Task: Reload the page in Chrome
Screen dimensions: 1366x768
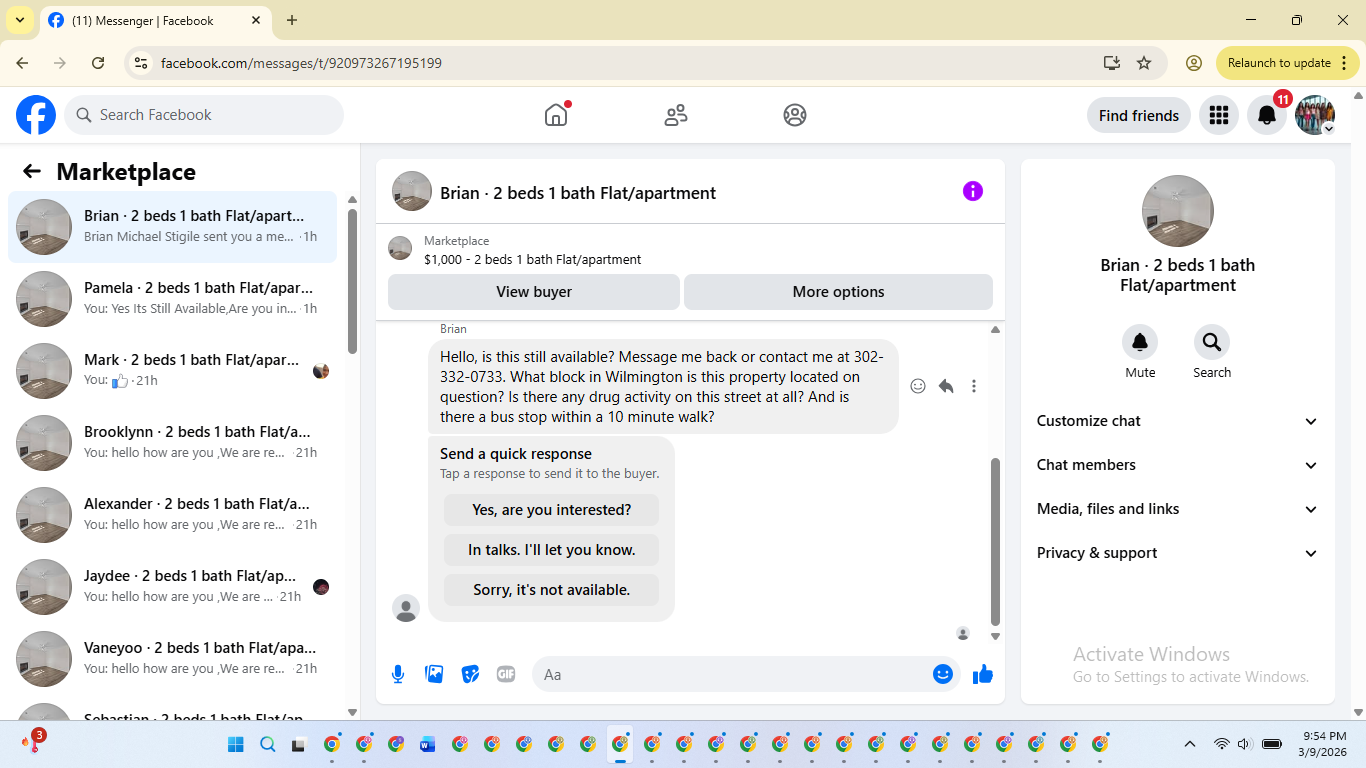Action: click(98, 63)
